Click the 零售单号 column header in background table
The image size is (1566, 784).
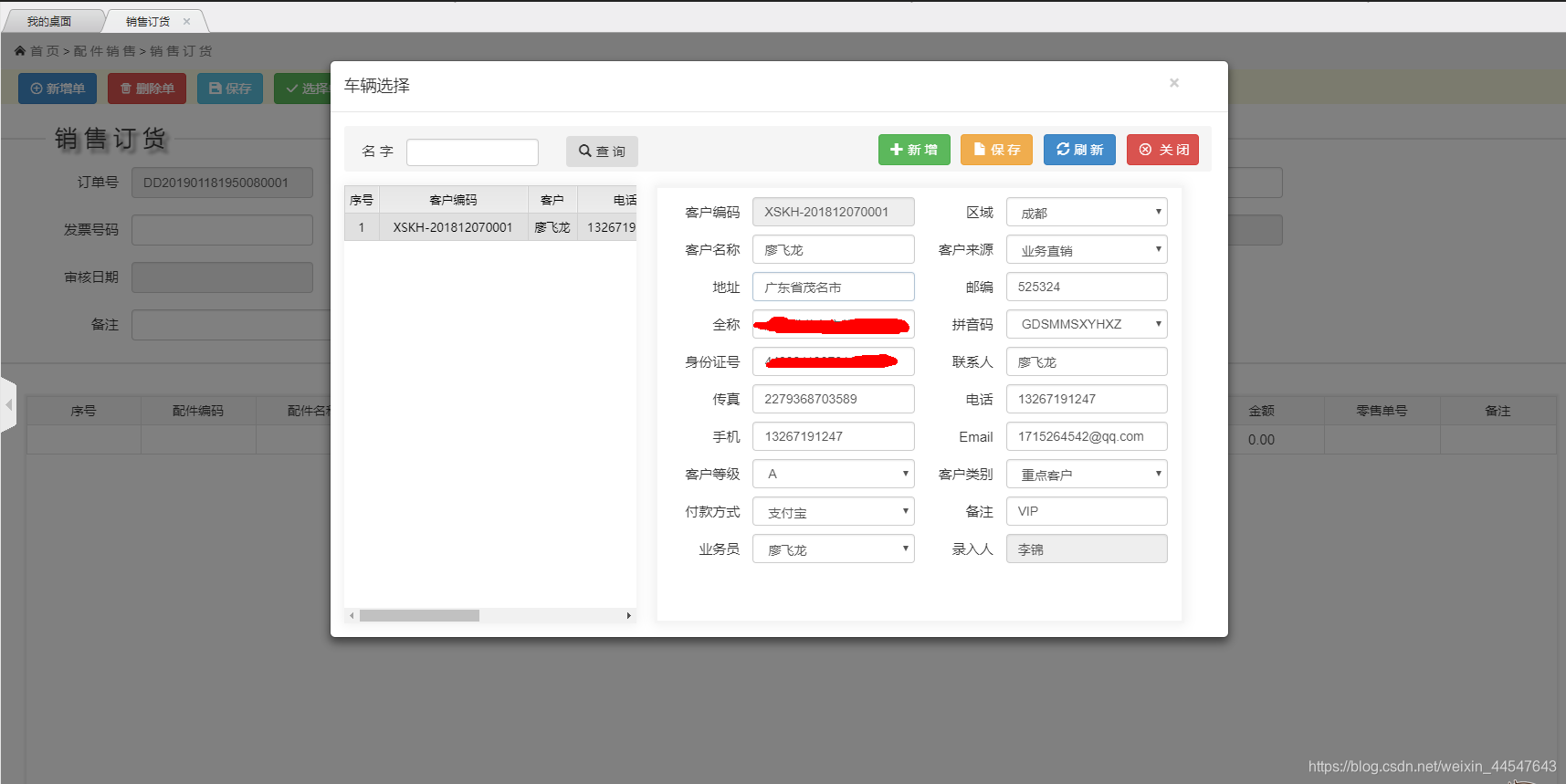coord(1382,411)
